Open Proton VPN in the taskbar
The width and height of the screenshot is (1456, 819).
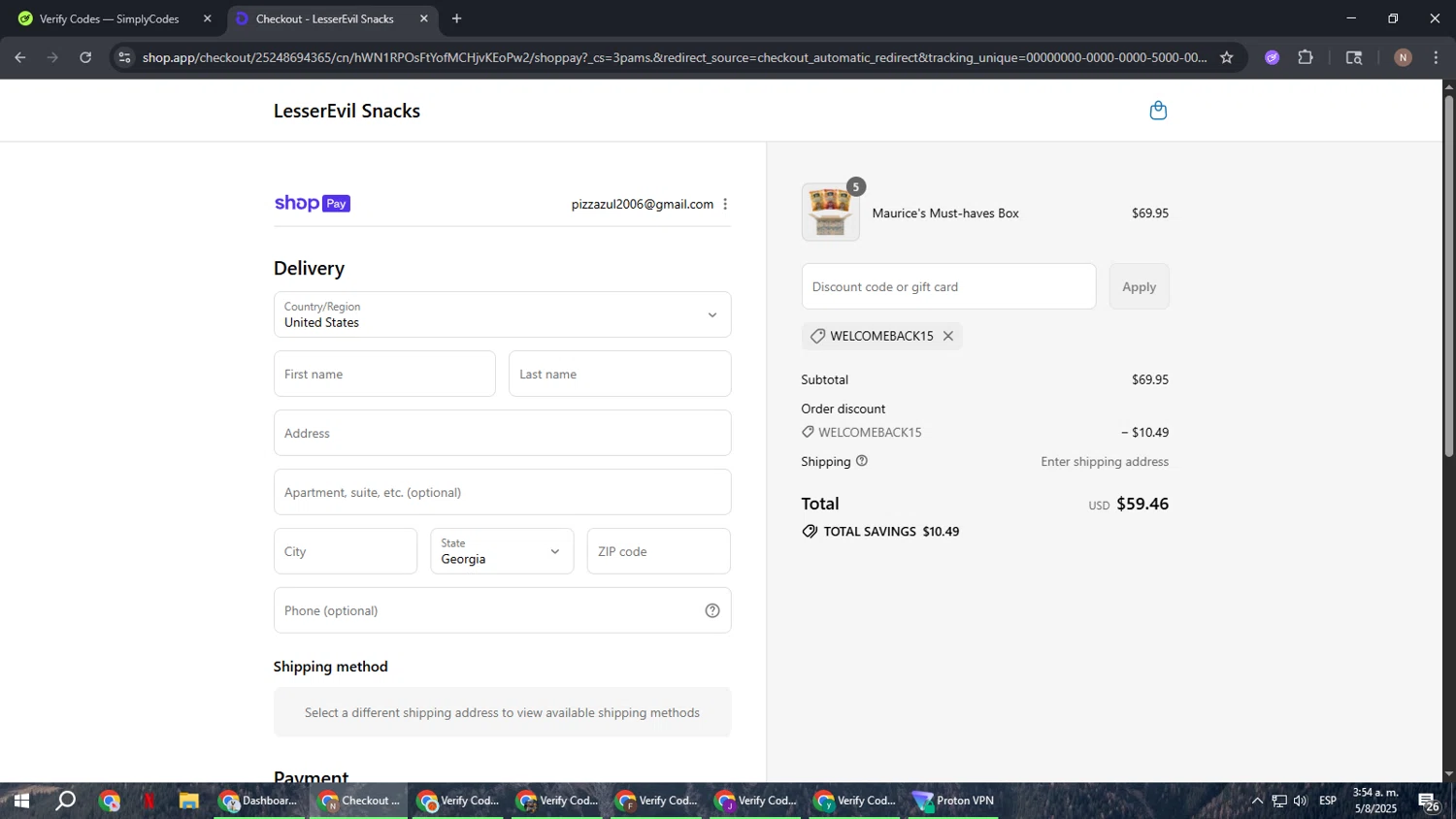coord(953,801)
